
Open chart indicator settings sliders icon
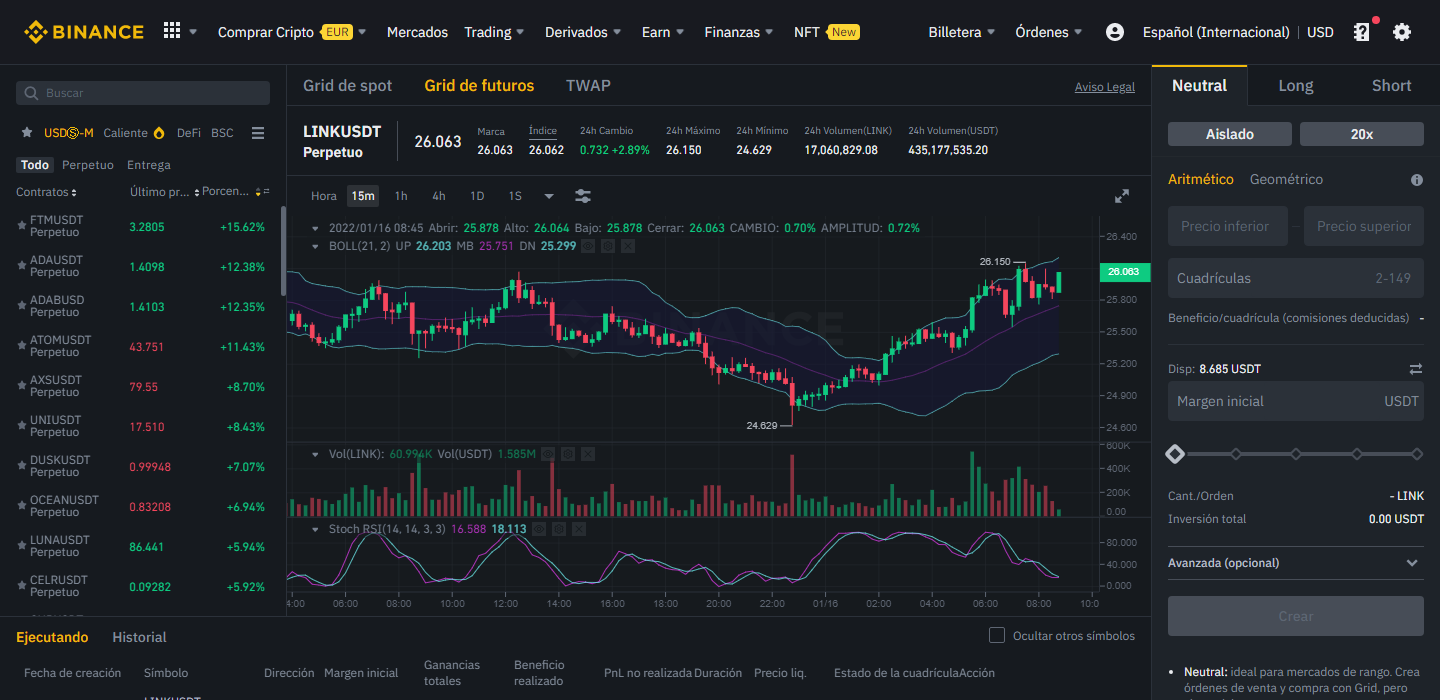tap(583, 196)
